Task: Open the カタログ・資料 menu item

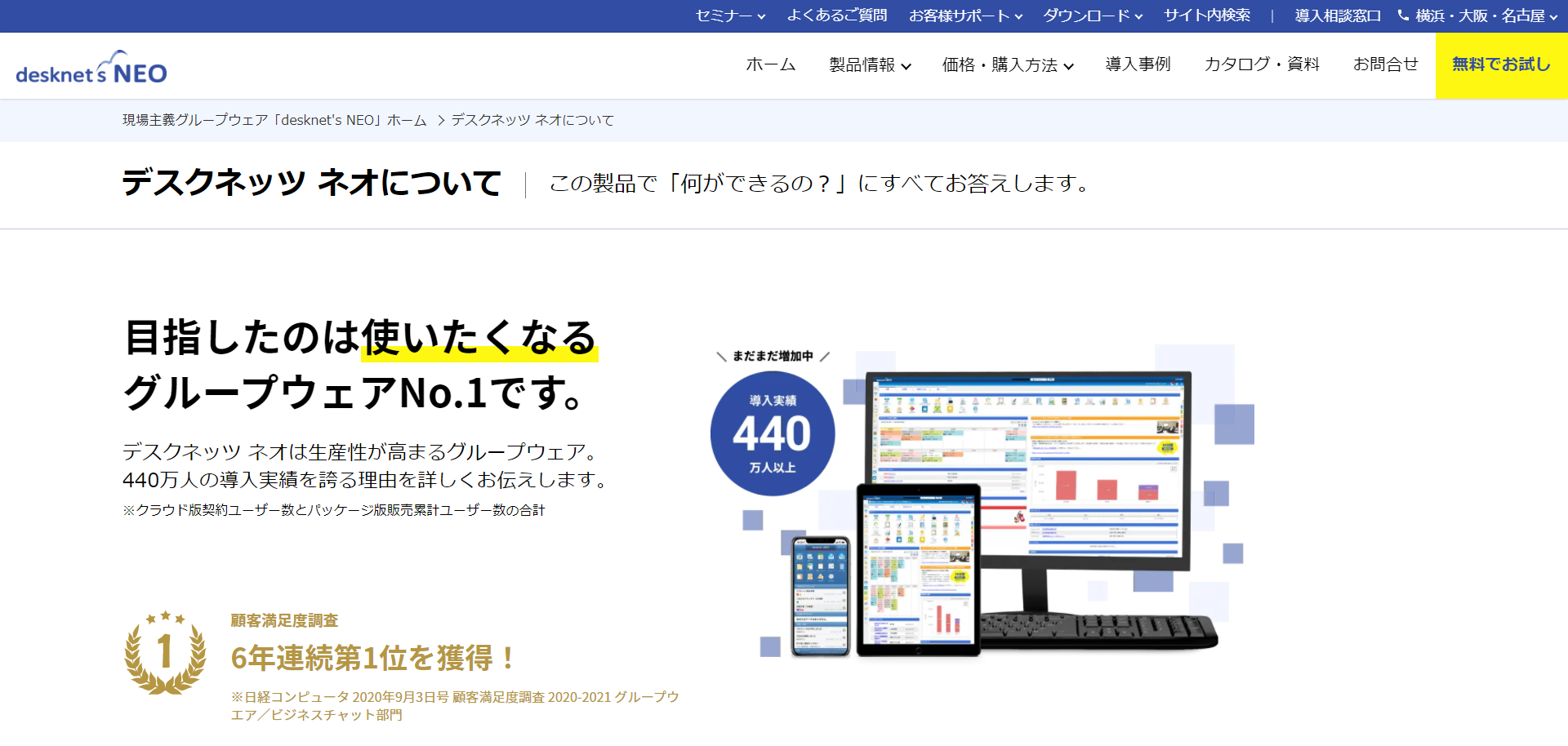Action: pyautogui.click(x=1262, y=64)
